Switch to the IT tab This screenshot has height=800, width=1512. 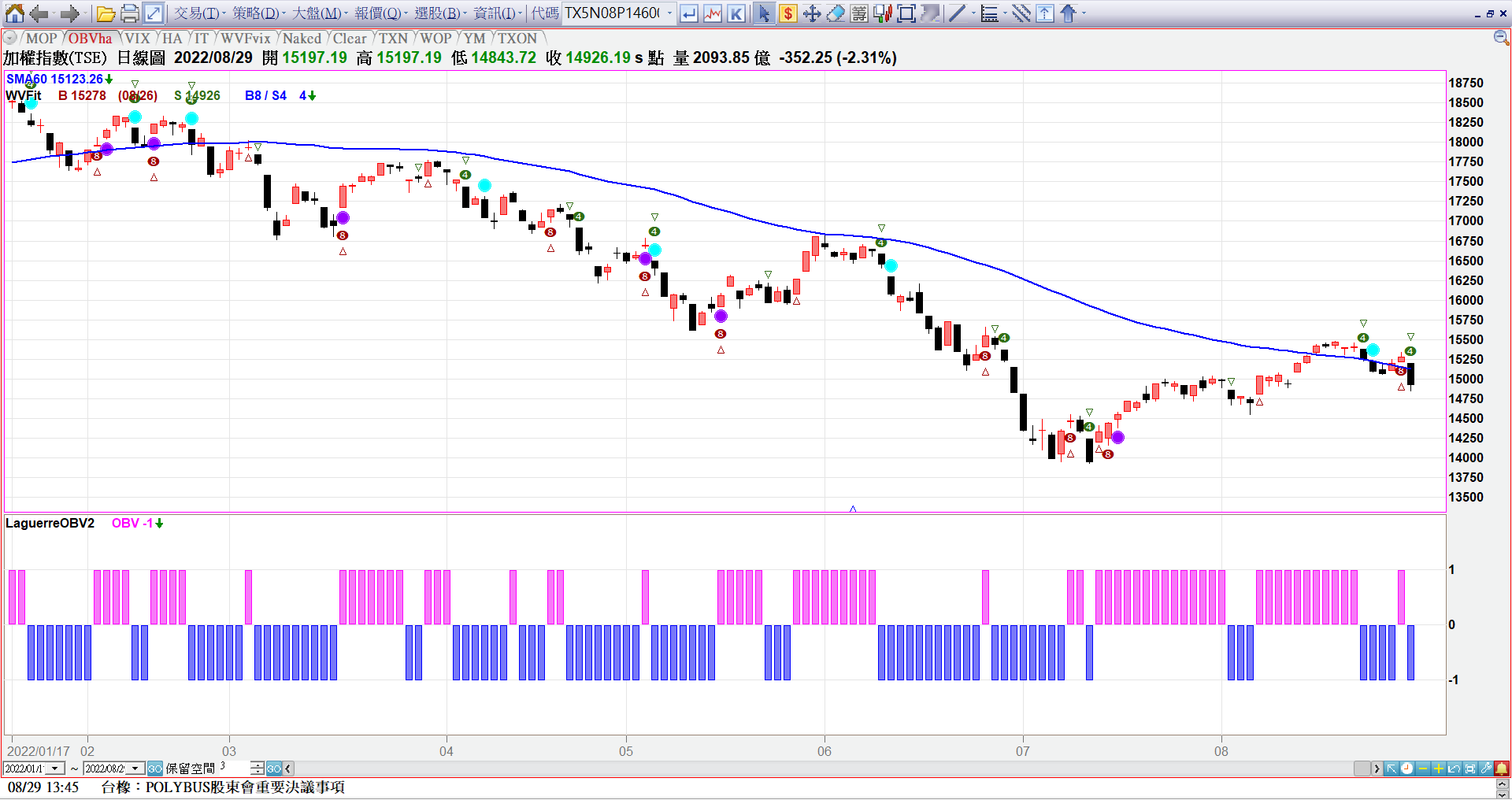[202, 39]
